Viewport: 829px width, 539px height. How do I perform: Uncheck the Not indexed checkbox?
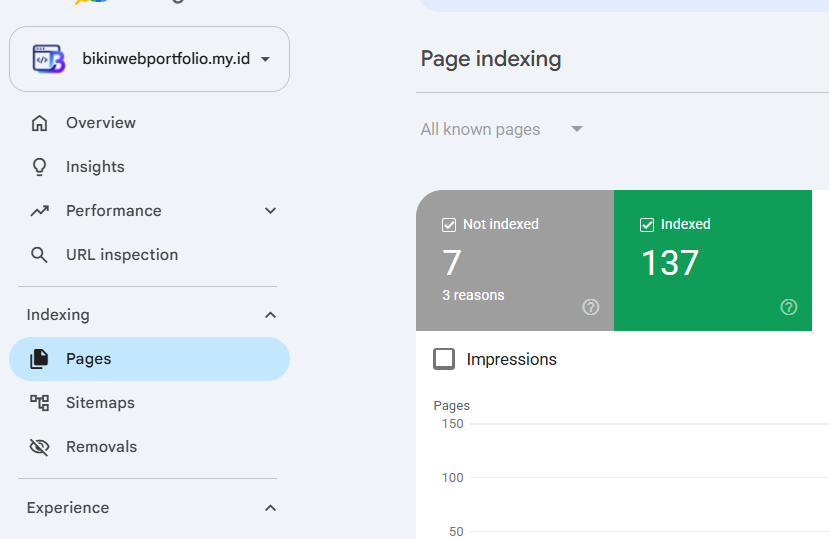click(449, 225)
